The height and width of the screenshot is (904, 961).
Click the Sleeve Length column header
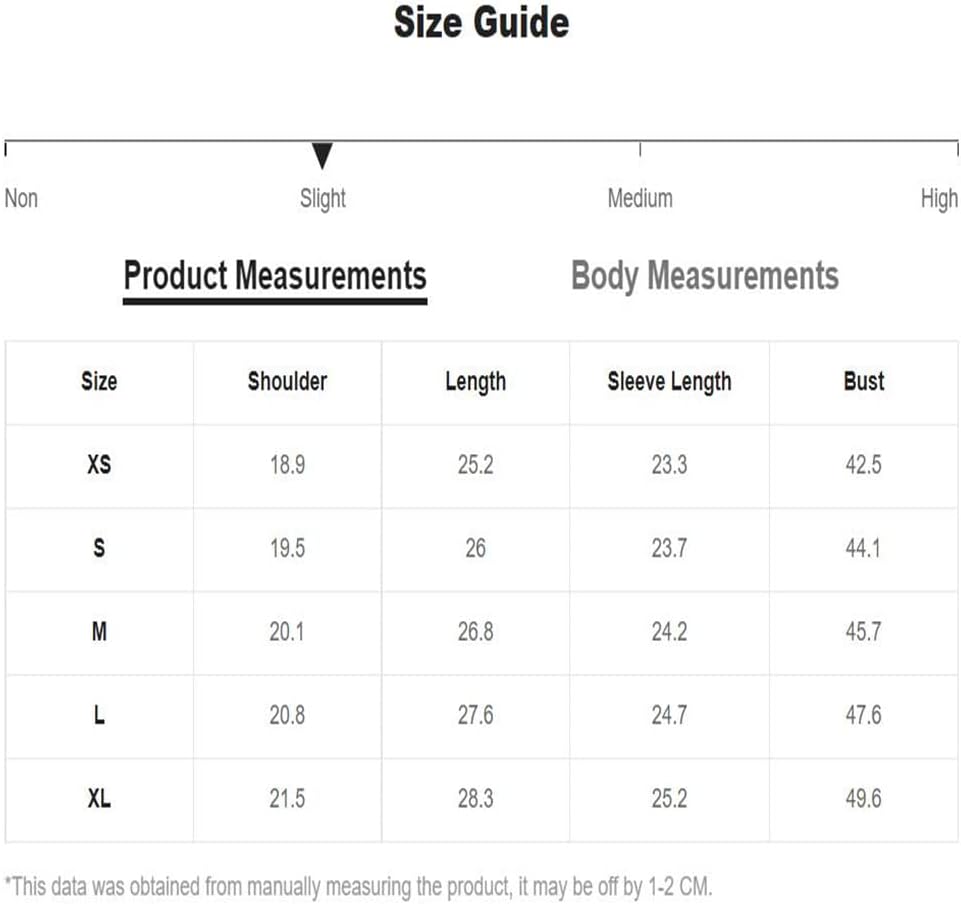coord(669,381)
